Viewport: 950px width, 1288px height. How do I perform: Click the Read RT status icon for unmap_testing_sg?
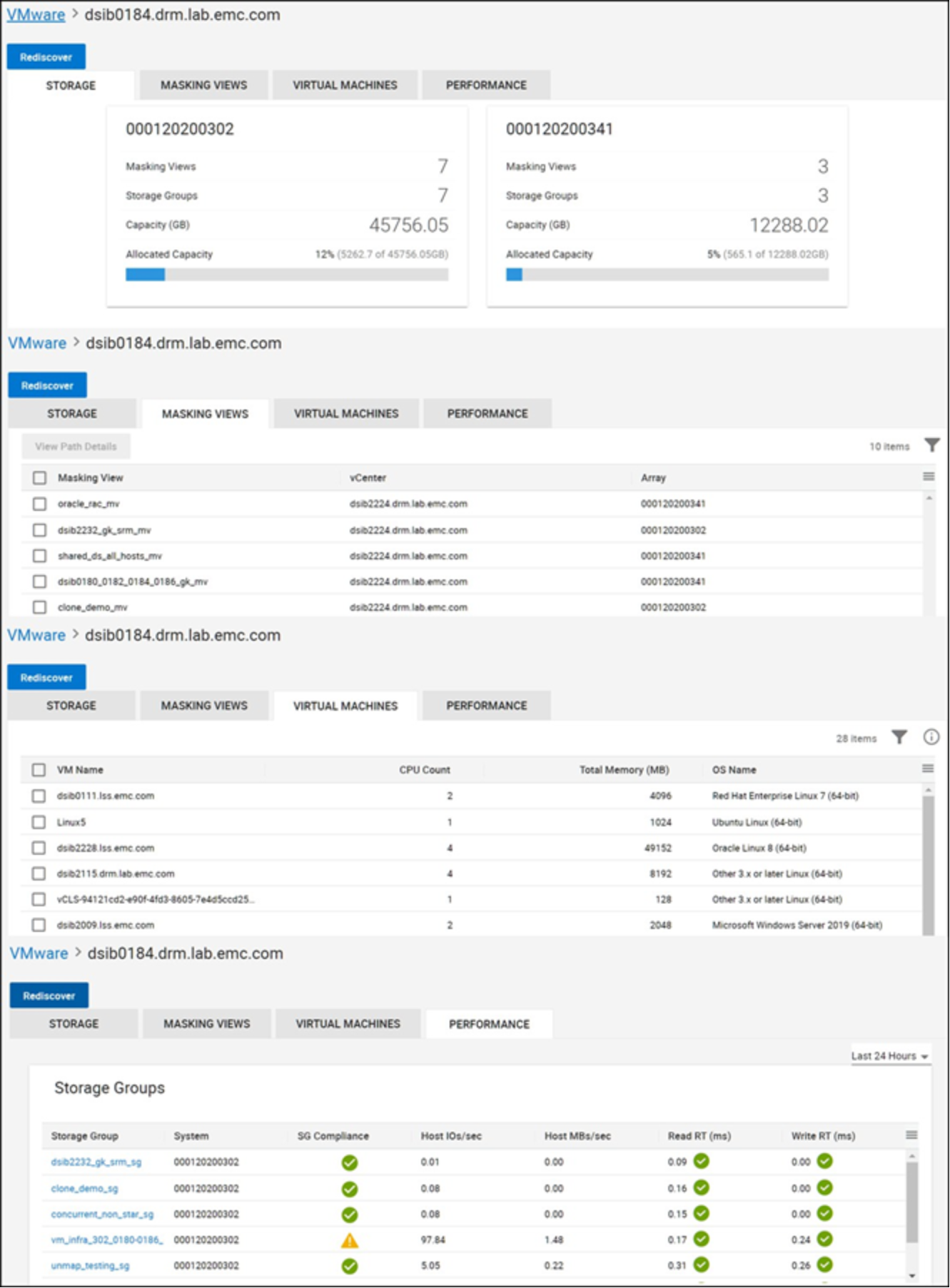click(x=702, y=1264)
